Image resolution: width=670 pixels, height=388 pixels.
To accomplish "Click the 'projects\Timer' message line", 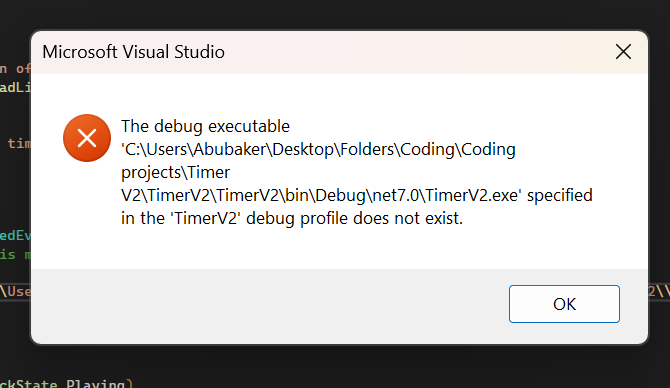I will click(176, 173).
